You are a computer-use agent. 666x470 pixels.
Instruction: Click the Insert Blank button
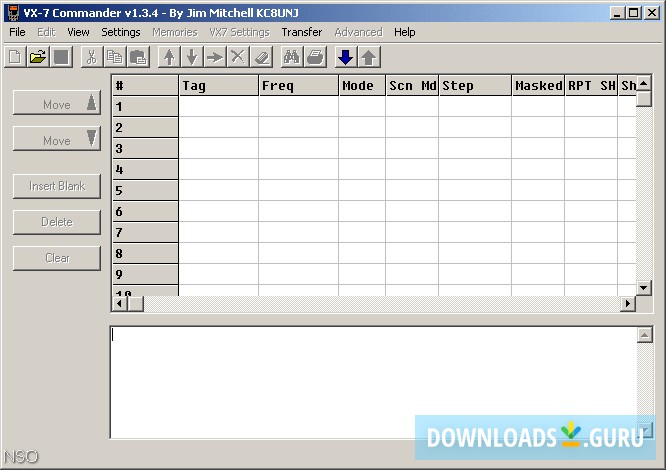coord(57,186)
